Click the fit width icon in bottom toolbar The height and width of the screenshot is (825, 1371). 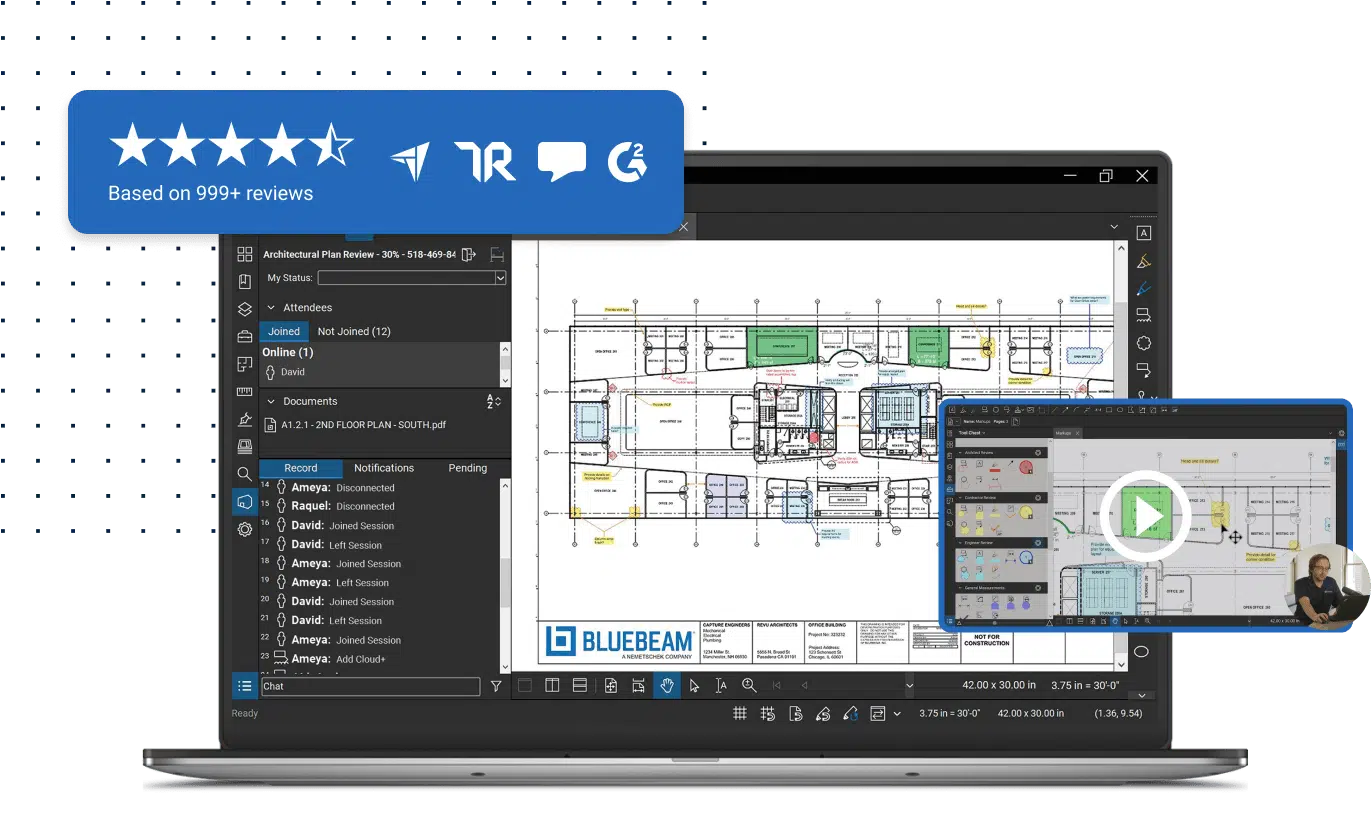pos(639,685)
